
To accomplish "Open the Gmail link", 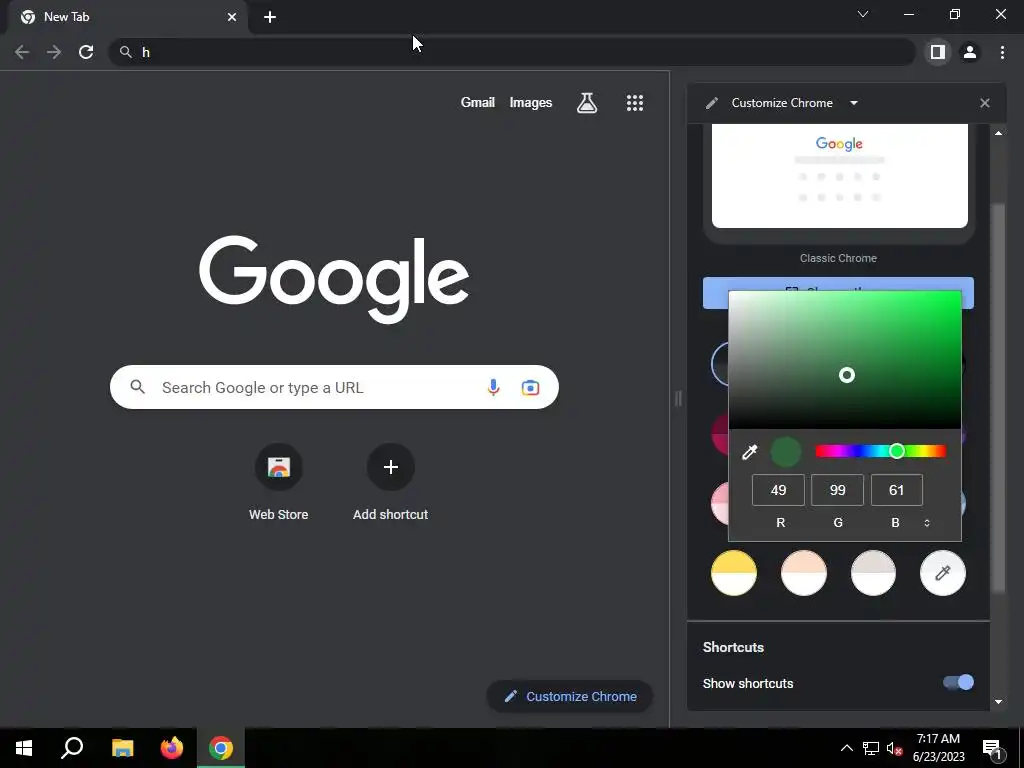I will [477, 103].
